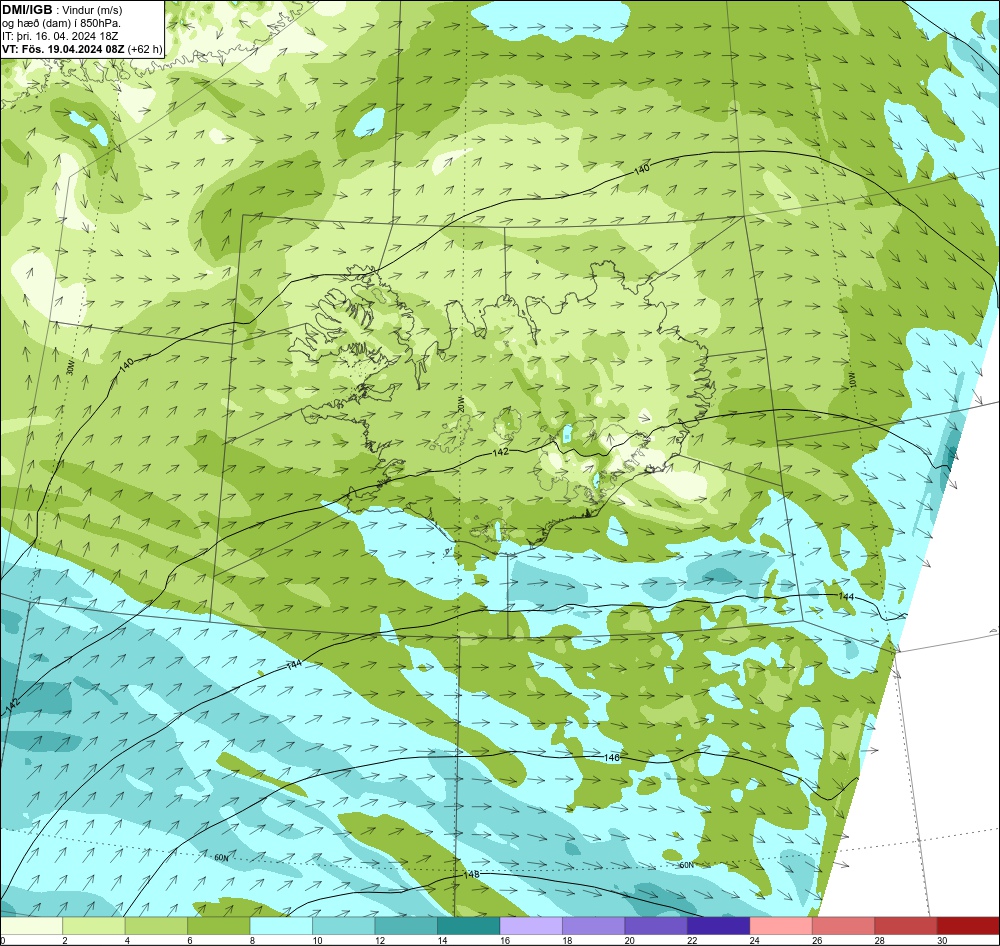This screenshot has width=1000, height=946.
Task: Pick the light lavender 16–18 m/s legend swatch
Action: (531, 926)
